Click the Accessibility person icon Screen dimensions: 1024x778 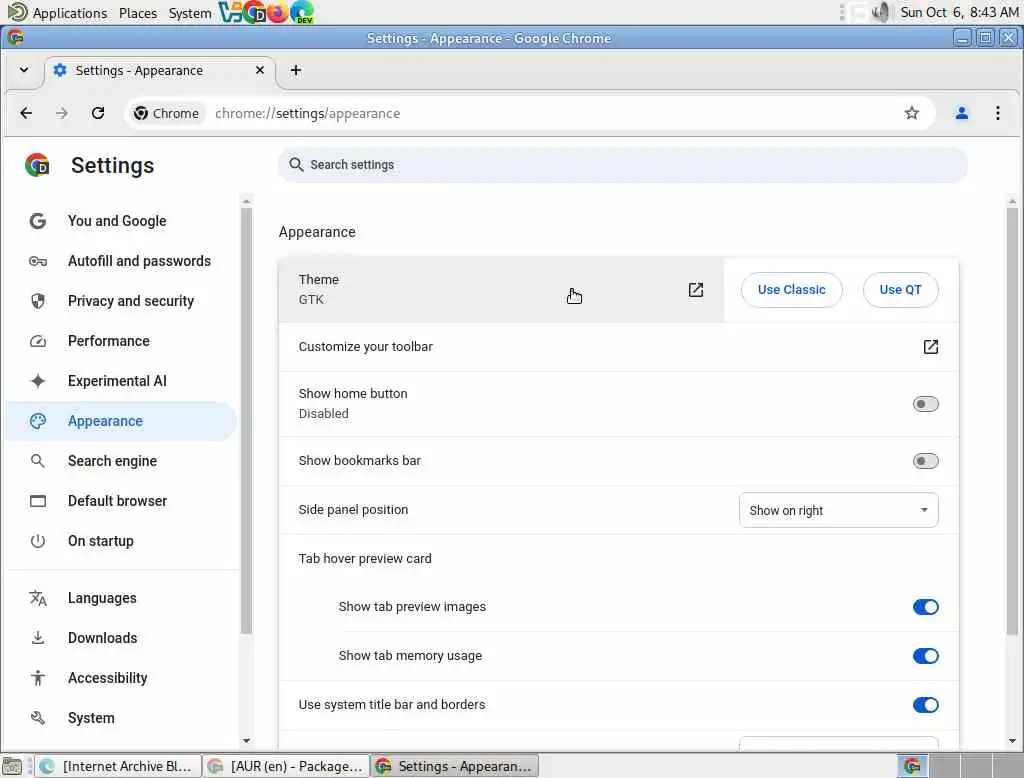click(x=38, y=678)
